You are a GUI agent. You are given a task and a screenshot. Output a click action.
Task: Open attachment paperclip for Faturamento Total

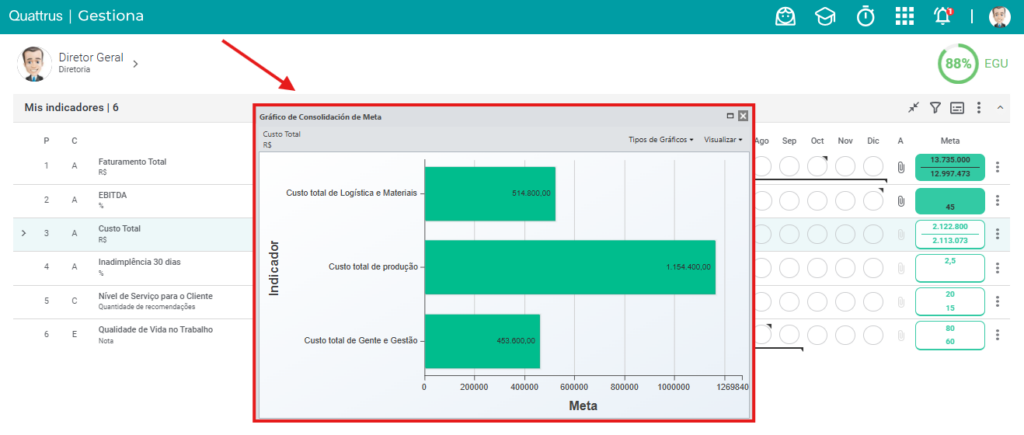pyautogui.click(x=901, y=167)
